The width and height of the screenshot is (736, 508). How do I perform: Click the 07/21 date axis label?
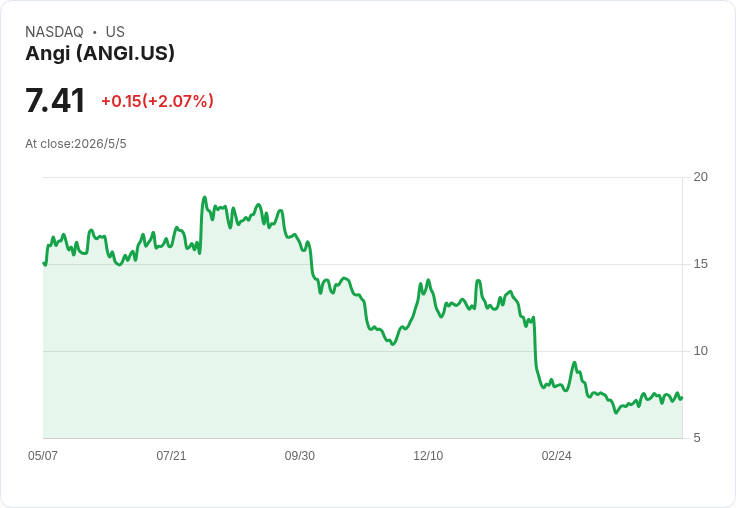tap(171, 455)
